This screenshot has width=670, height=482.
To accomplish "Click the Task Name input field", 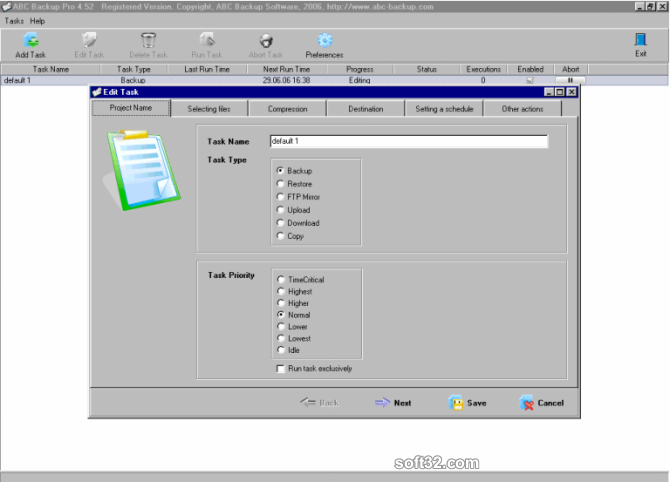I will coord(409,141).
